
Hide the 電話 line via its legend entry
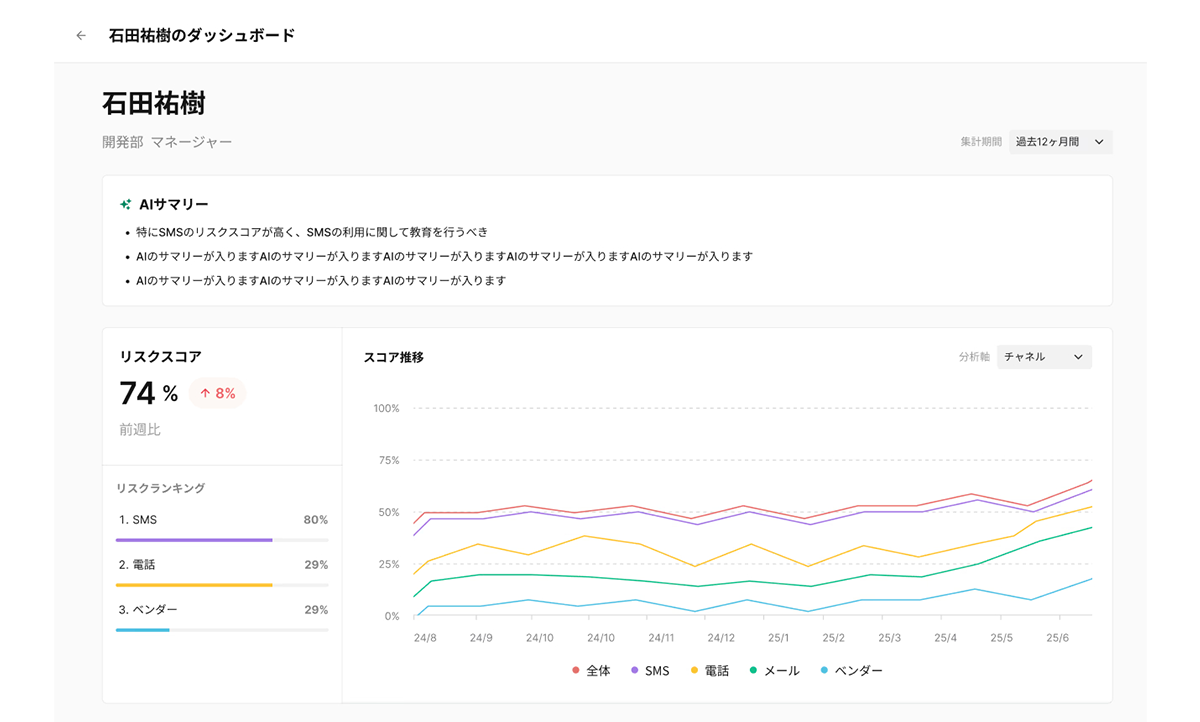[716, 670]
